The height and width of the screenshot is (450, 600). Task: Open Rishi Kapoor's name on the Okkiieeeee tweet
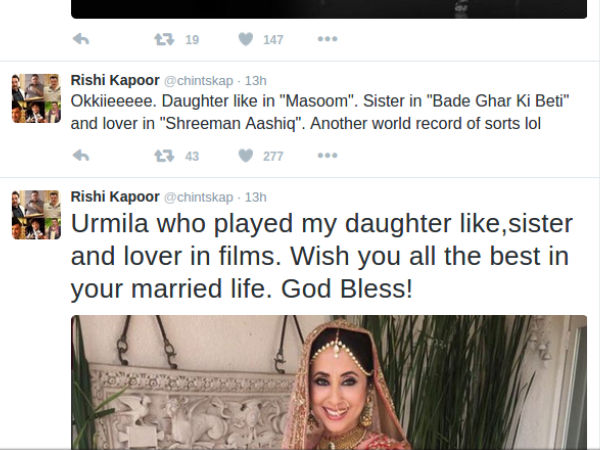[114, 80]
